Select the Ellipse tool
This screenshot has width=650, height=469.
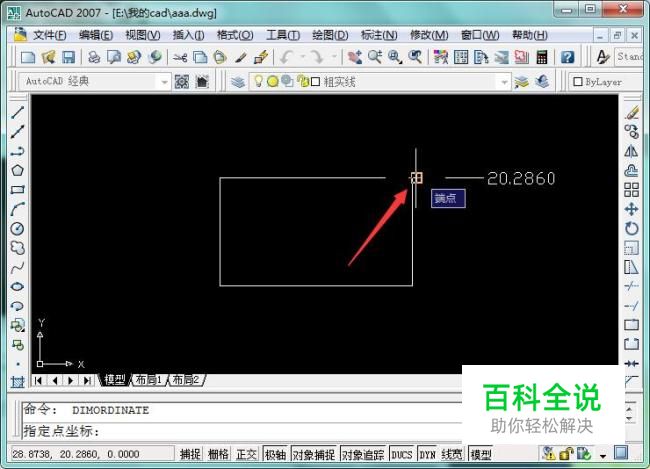pyautogui.click(x=17, y=287)
